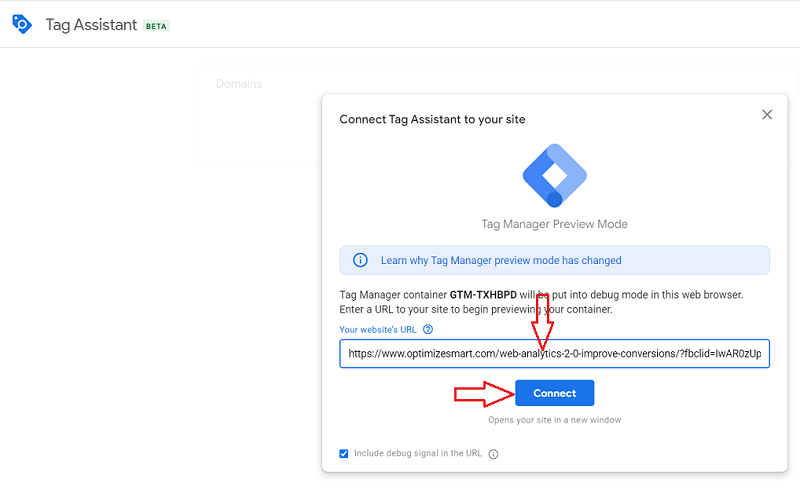Click the Connect button
The height and width of the screenshot is (491, 800).
(555, 393)
